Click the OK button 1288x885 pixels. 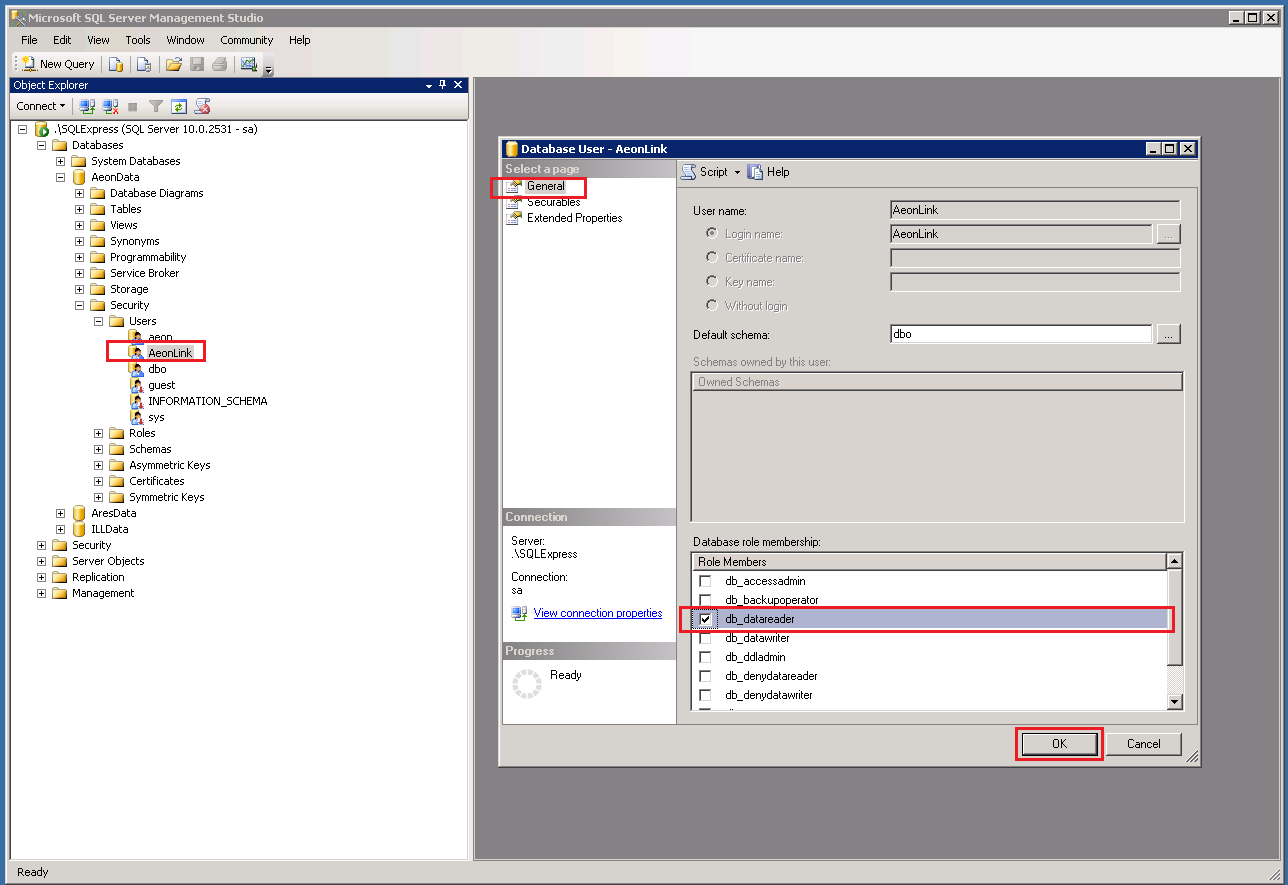point(1058,744)
